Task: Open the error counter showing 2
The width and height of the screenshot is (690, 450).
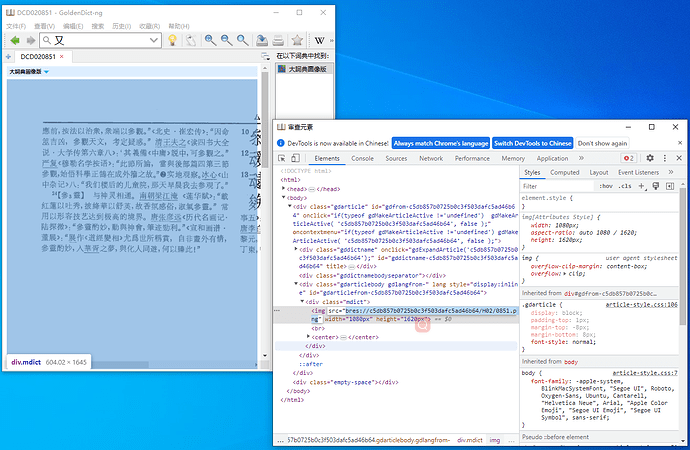Action: pyautogui.click(x=629, y=158)
